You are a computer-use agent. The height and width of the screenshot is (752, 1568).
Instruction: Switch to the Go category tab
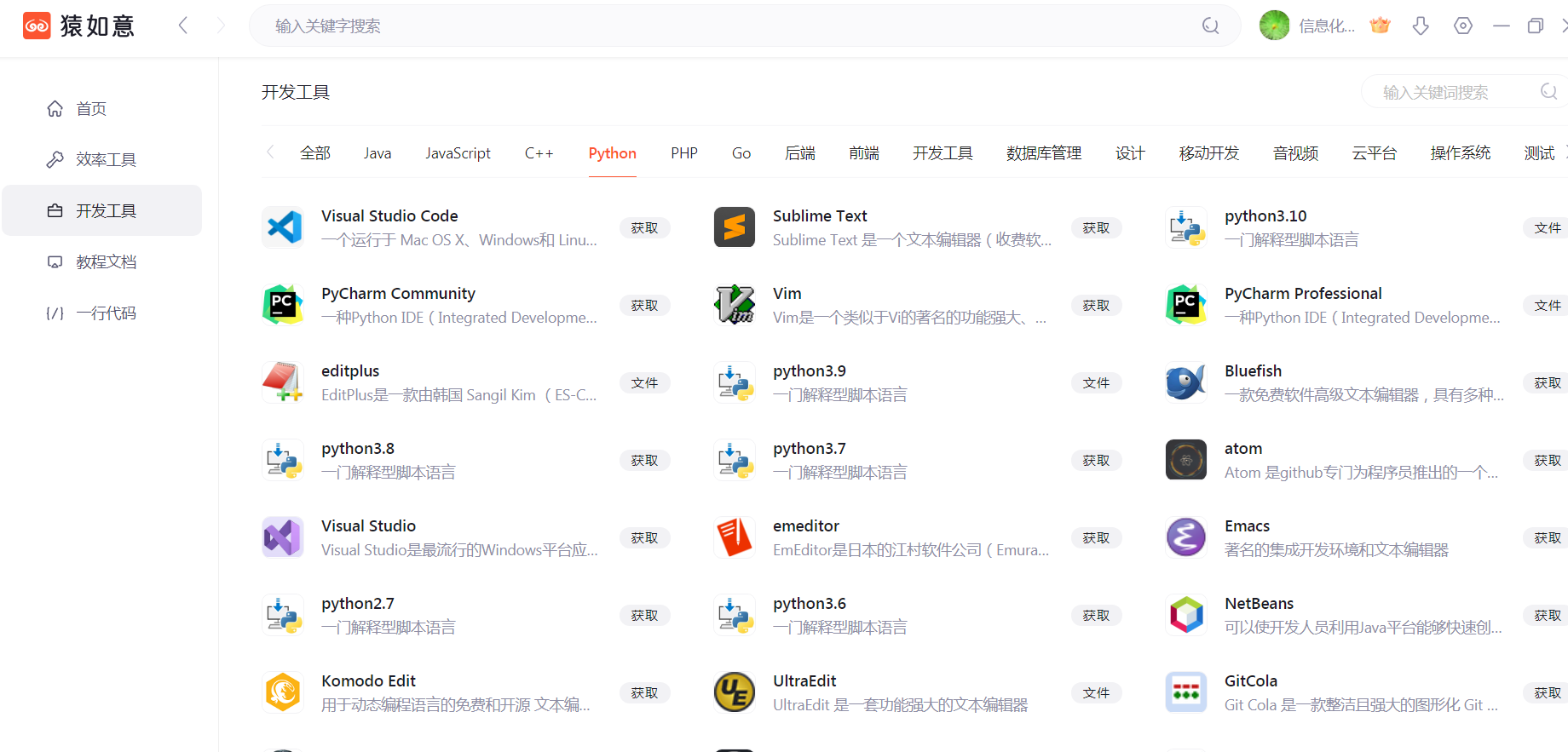[741, 153]
